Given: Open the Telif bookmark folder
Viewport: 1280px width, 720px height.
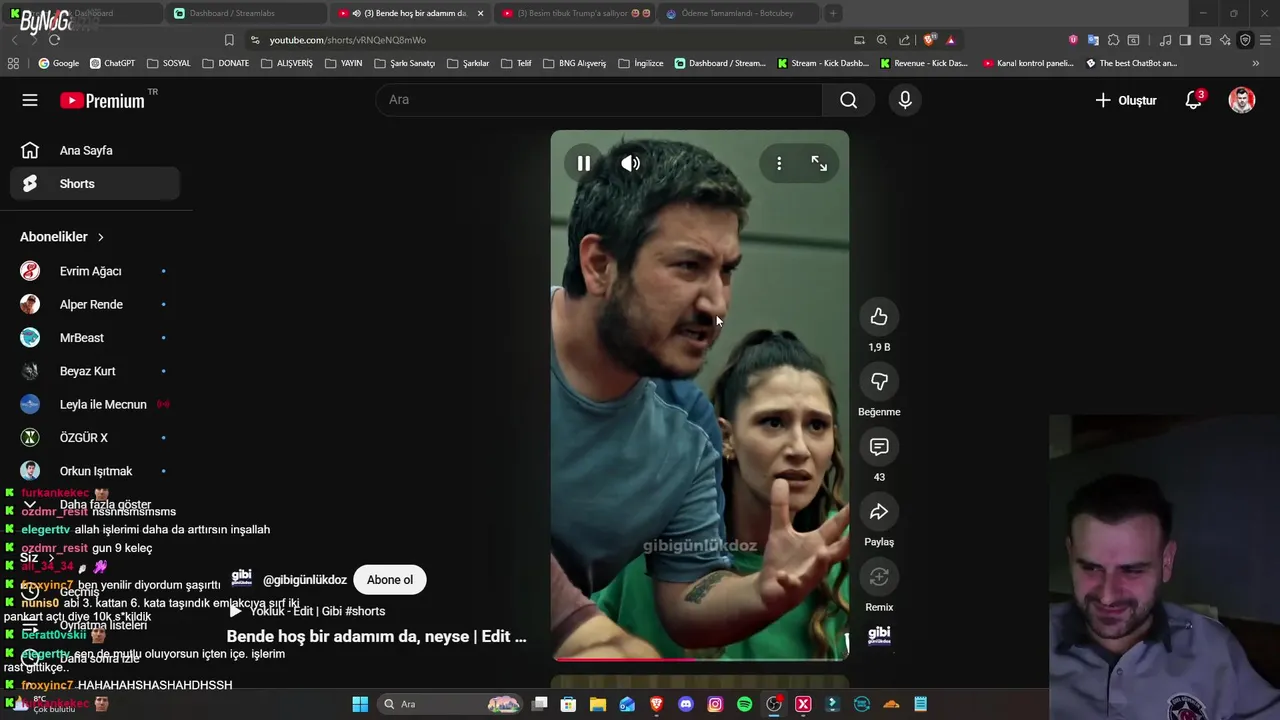Looking at the screenshot, I should point(516,63).
